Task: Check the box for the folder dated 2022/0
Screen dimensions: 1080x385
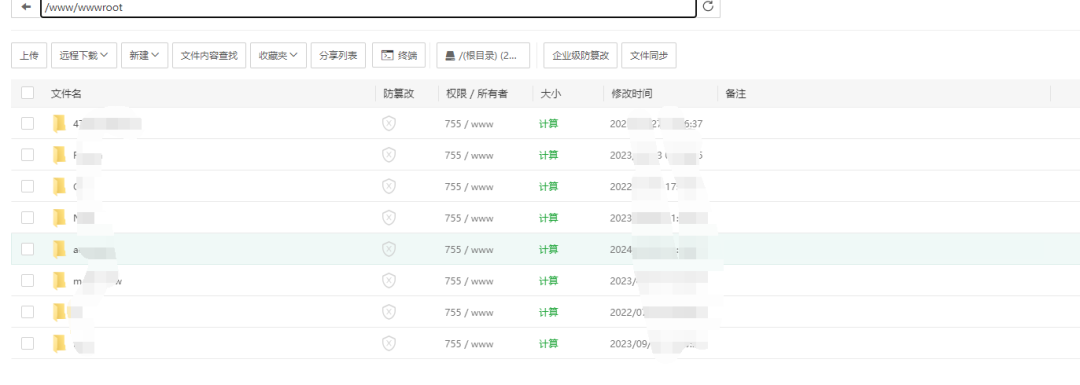Action: pyautogui.click(x=28, y=312)
